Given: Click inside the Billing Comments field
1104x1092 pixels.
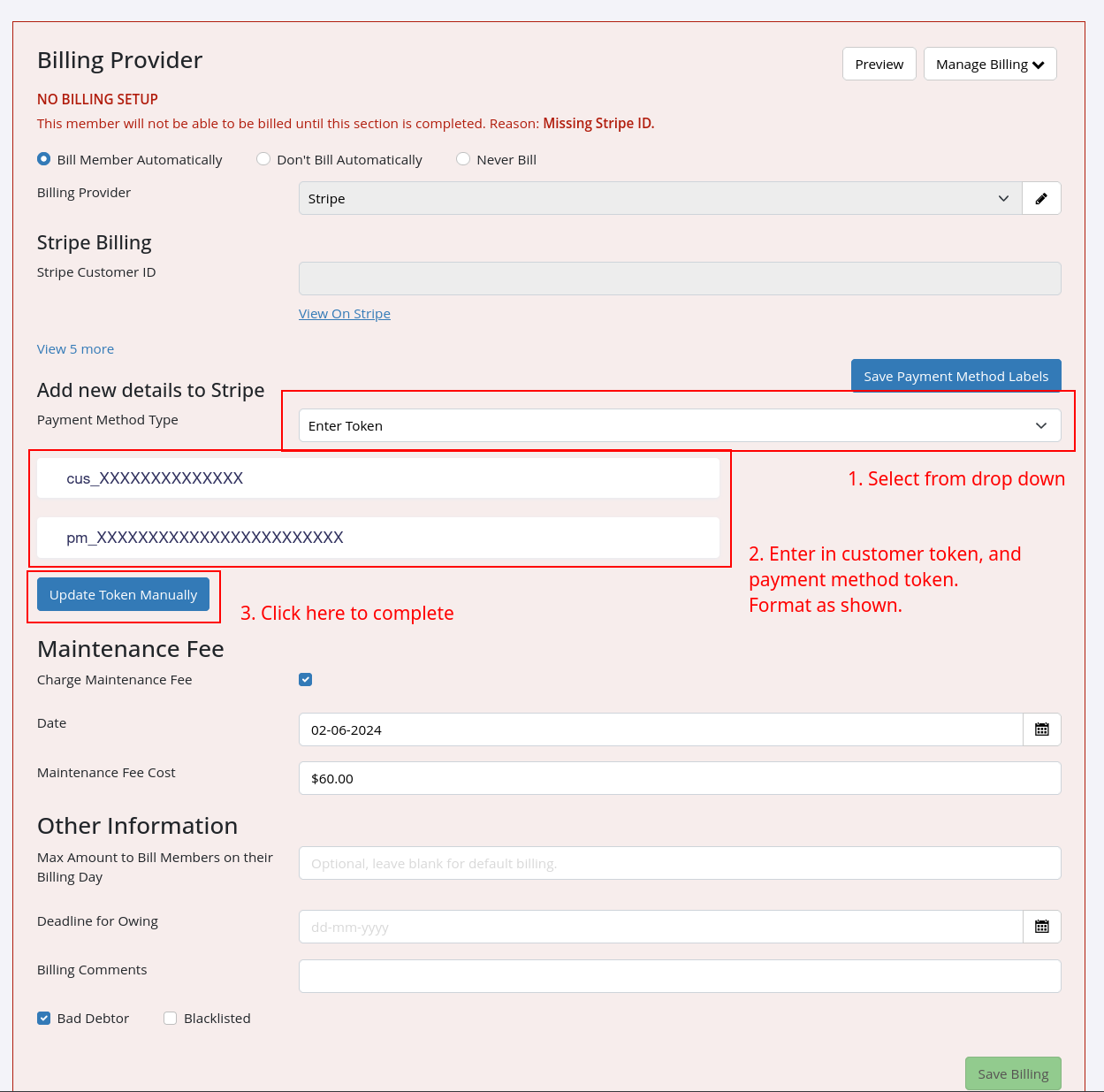Looking at the screenshot, I should point(680,975).
